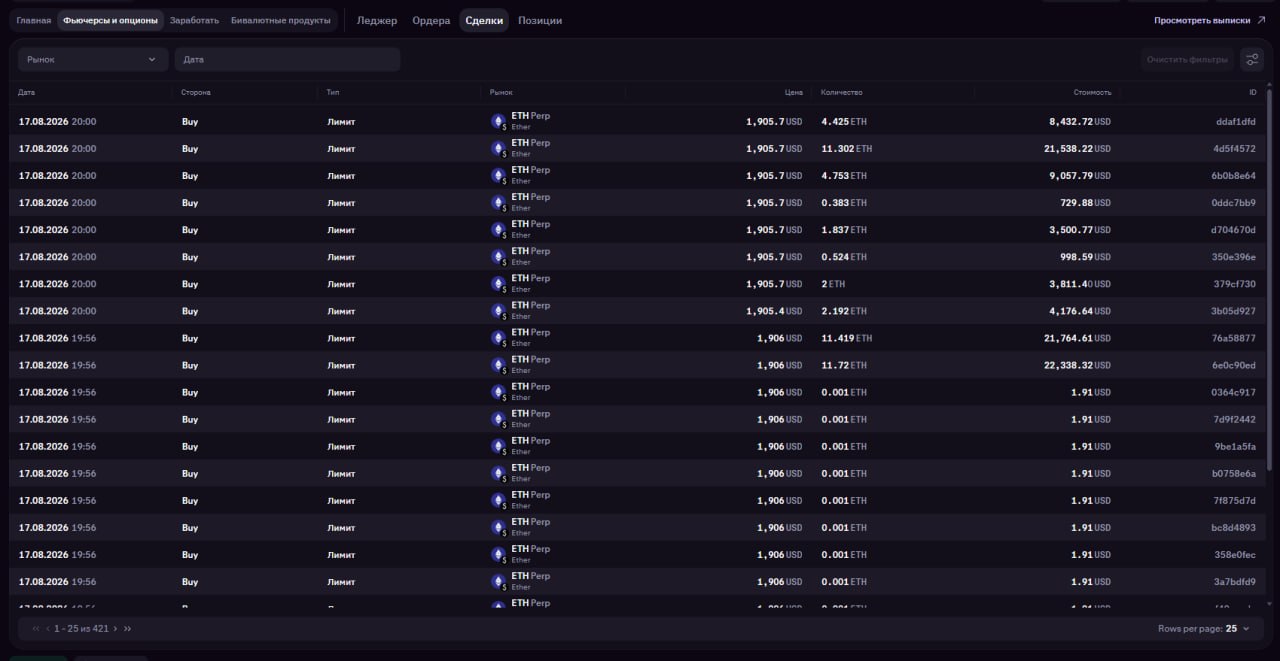Viewport: 1280px width, 661px height.
Task: Select the Сделки tab
Action: [484, 20]
